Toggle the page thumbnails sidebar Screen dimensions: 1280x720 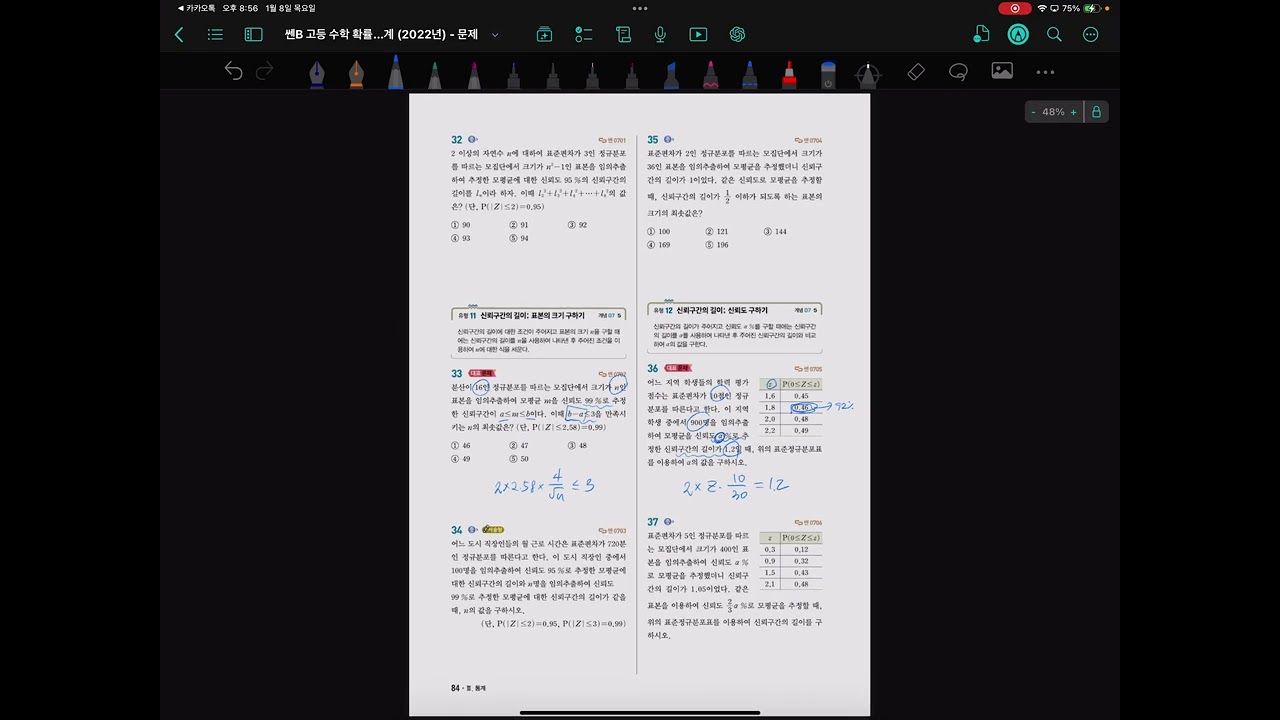click(253, 34)
